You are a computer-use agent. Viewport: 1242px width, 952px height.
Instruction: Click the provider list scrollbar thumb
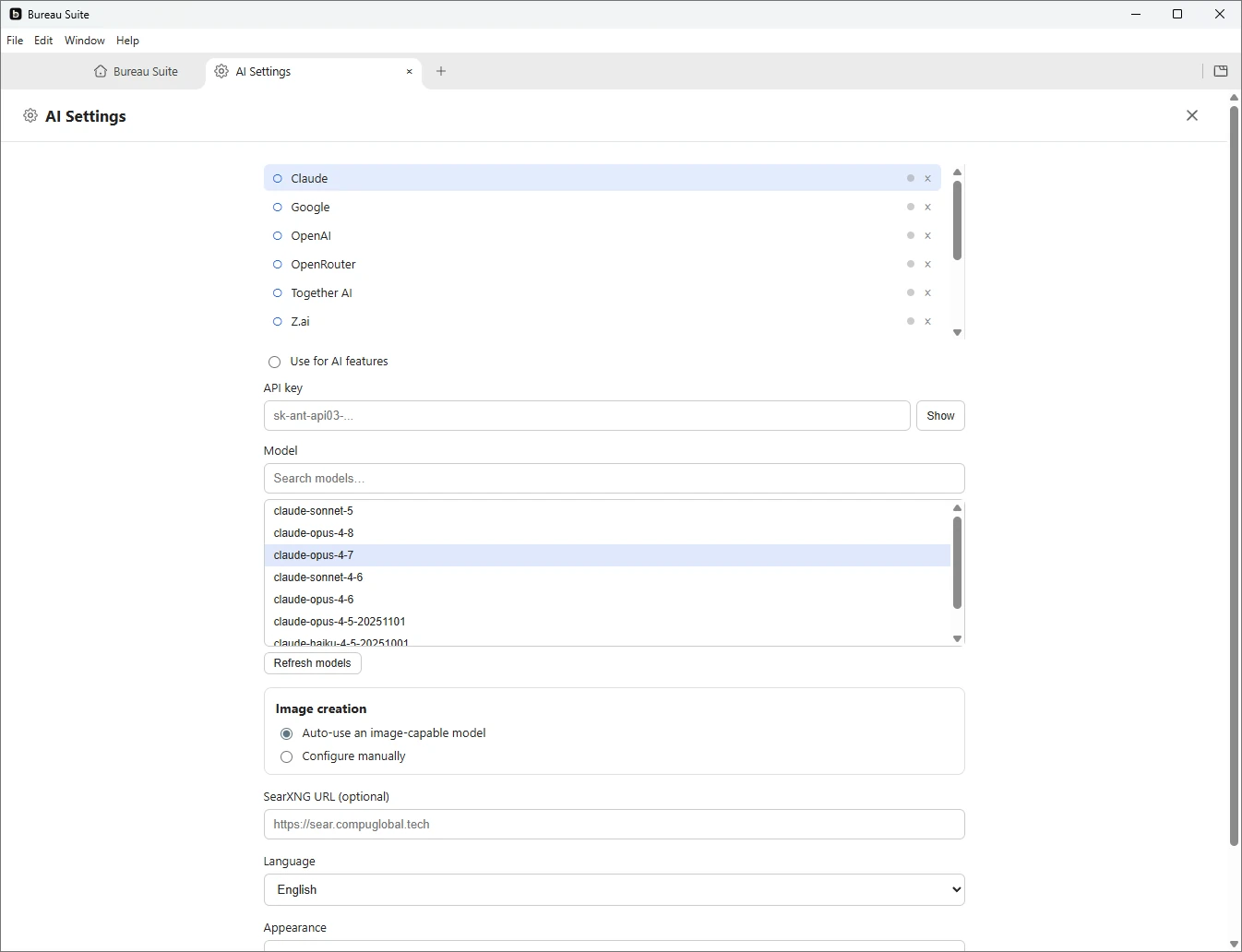click(957, 220)
